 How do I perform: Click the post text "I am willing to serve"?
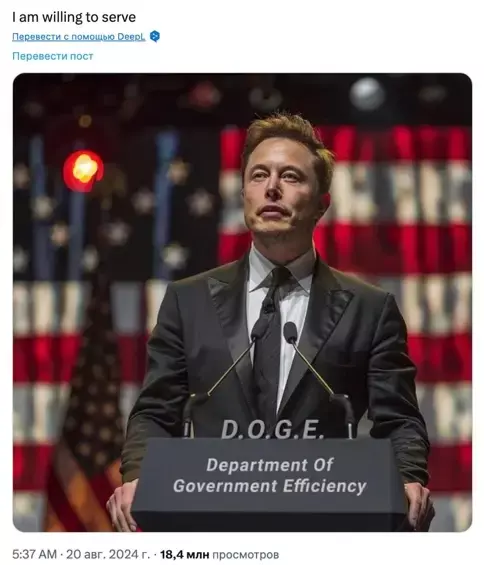coord(74,17)
